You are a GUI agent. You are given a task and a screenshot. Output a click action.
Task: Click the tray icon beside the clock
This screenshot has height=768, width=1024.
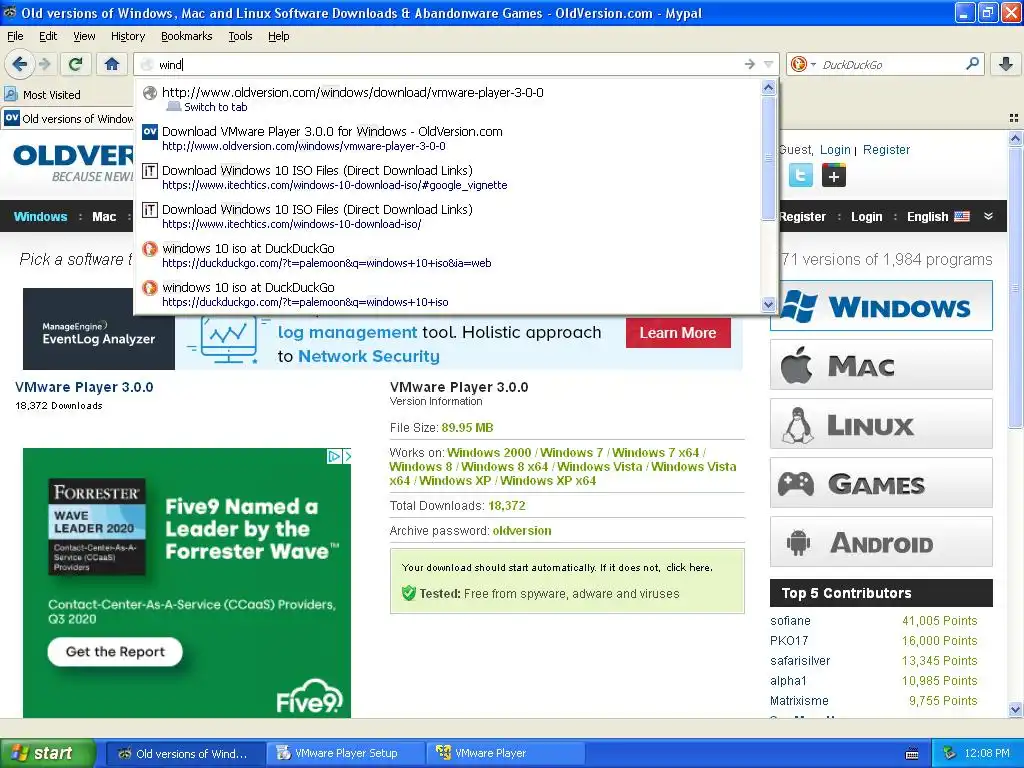coord(950,753)
